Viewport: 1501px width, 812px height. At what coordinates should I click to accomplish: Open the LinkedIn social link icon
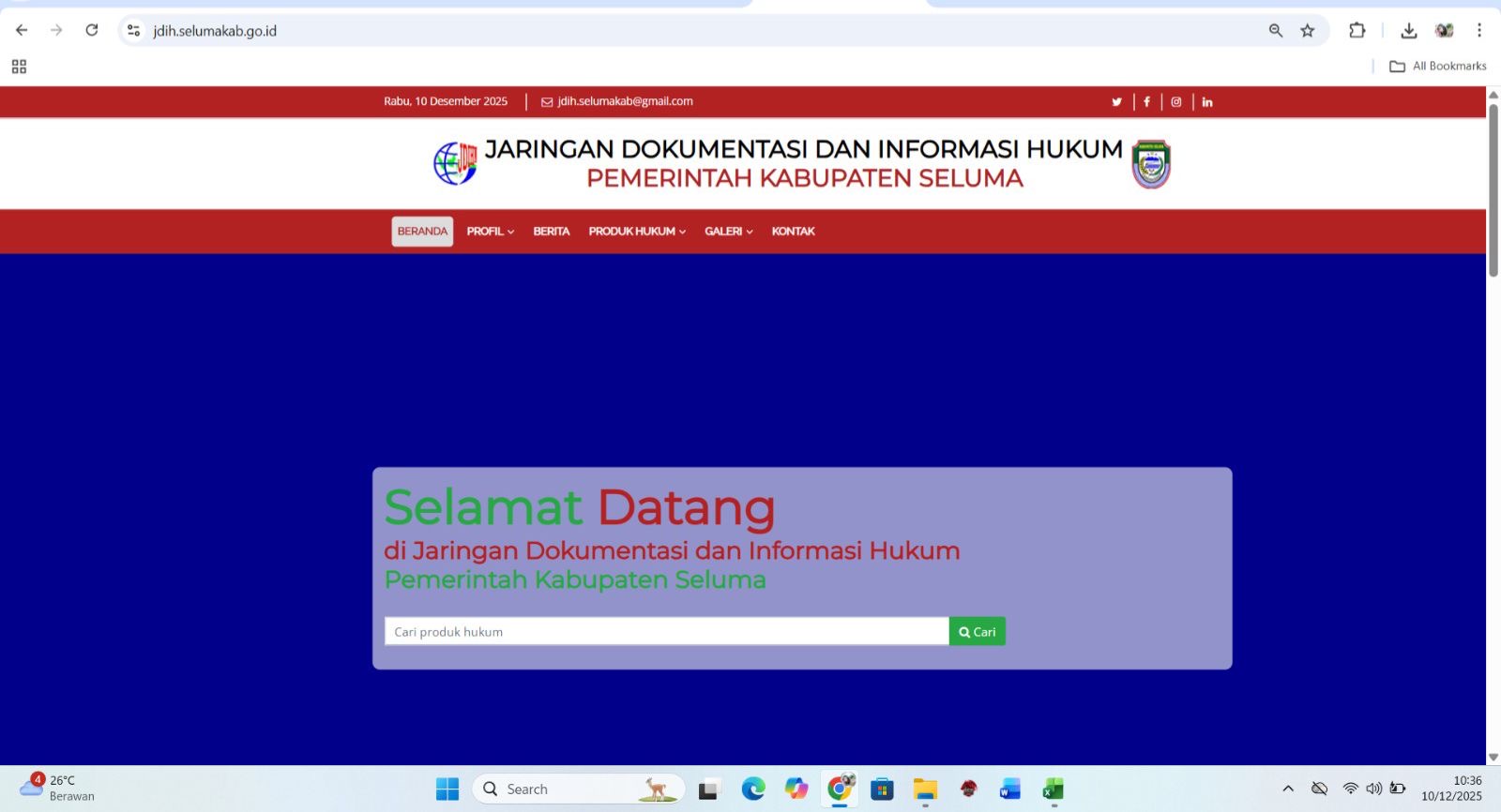tap(1207, 102)
